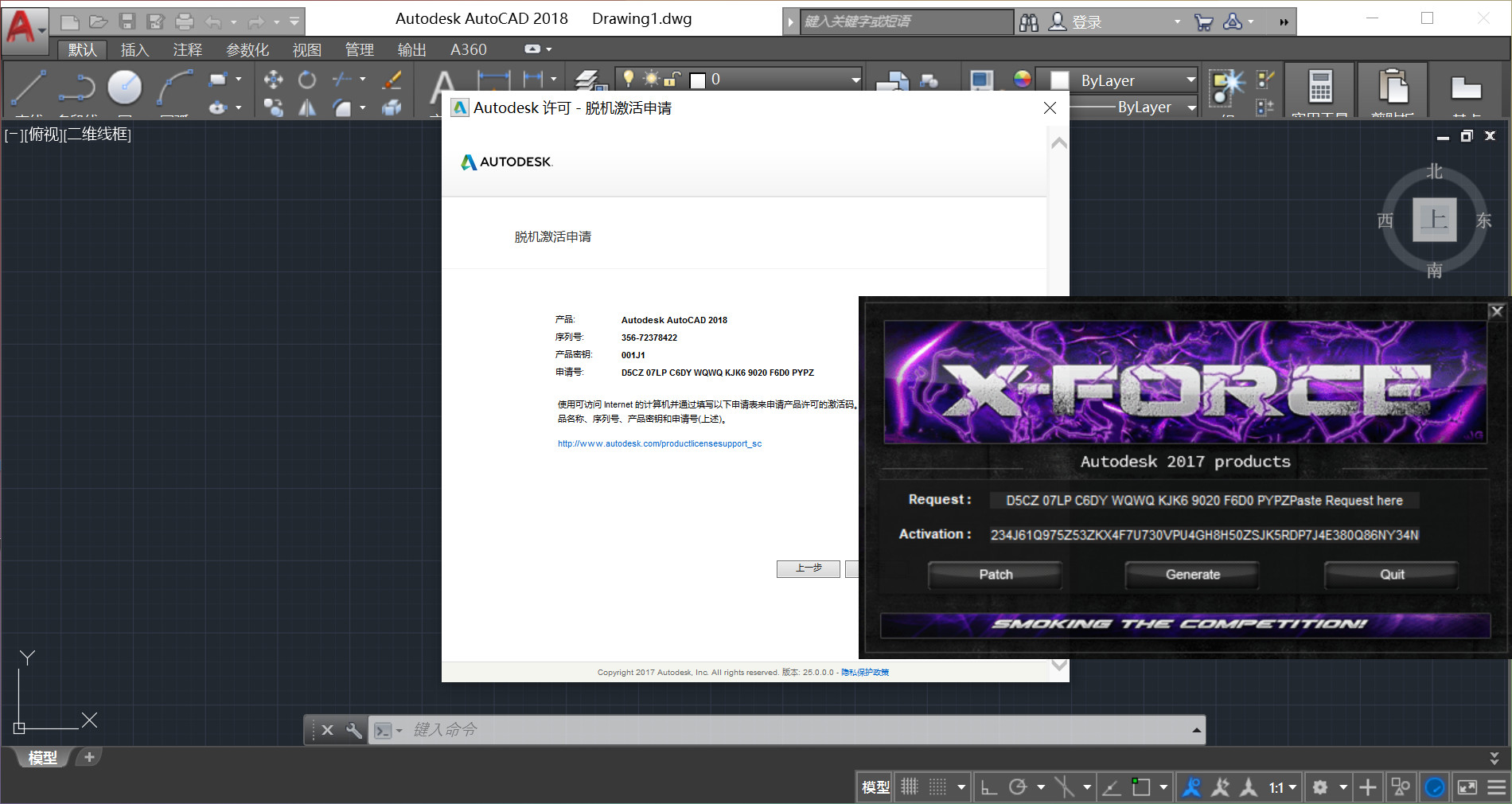This screenshot has width=1512, height=804.
Task: Open the A360 ribbon tab
Action: point(468,49)
